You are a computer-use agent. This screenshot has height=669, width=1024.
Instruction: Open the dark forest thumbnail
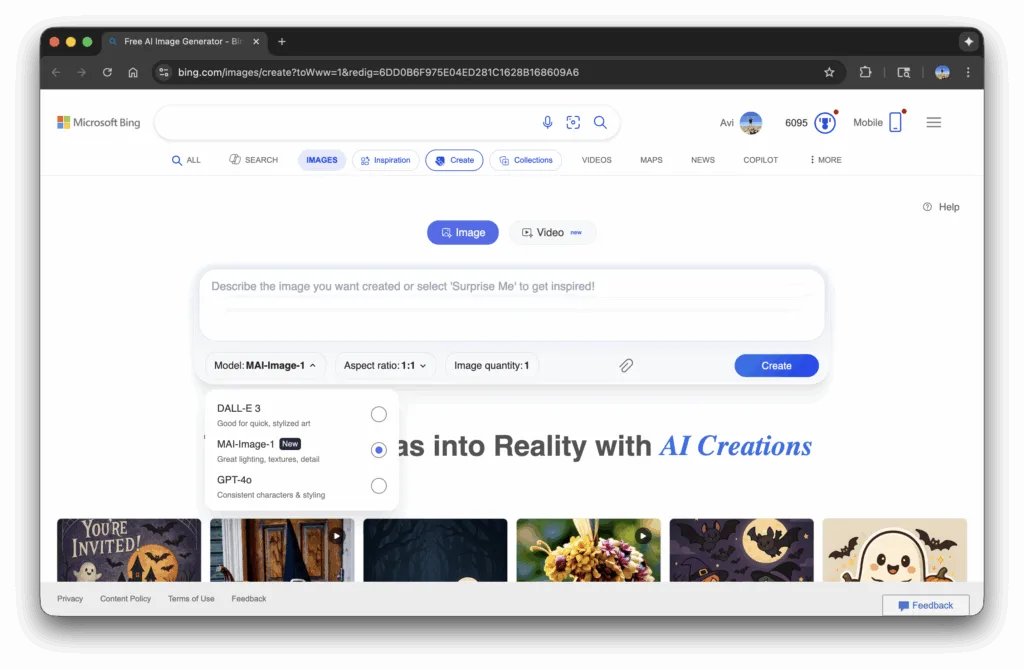(x=436, y=550)
